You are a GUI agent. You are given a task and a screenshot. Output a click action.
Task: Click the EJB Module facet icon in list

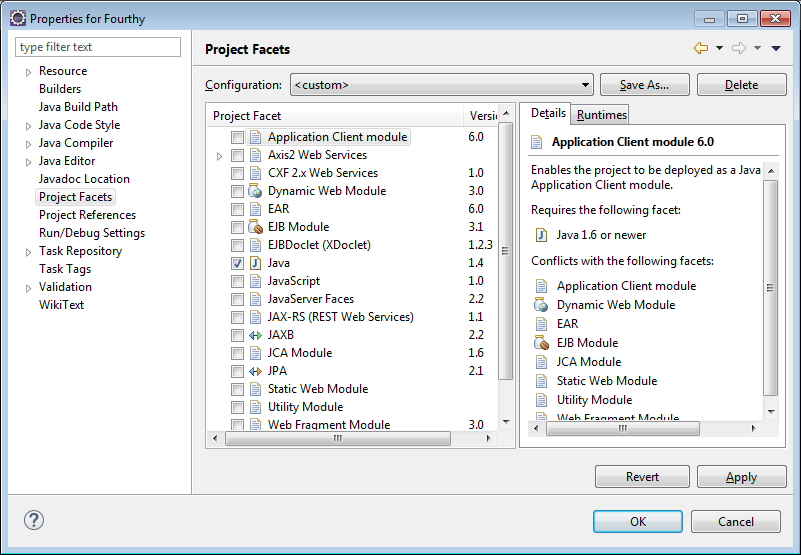[x=255, y=227]
